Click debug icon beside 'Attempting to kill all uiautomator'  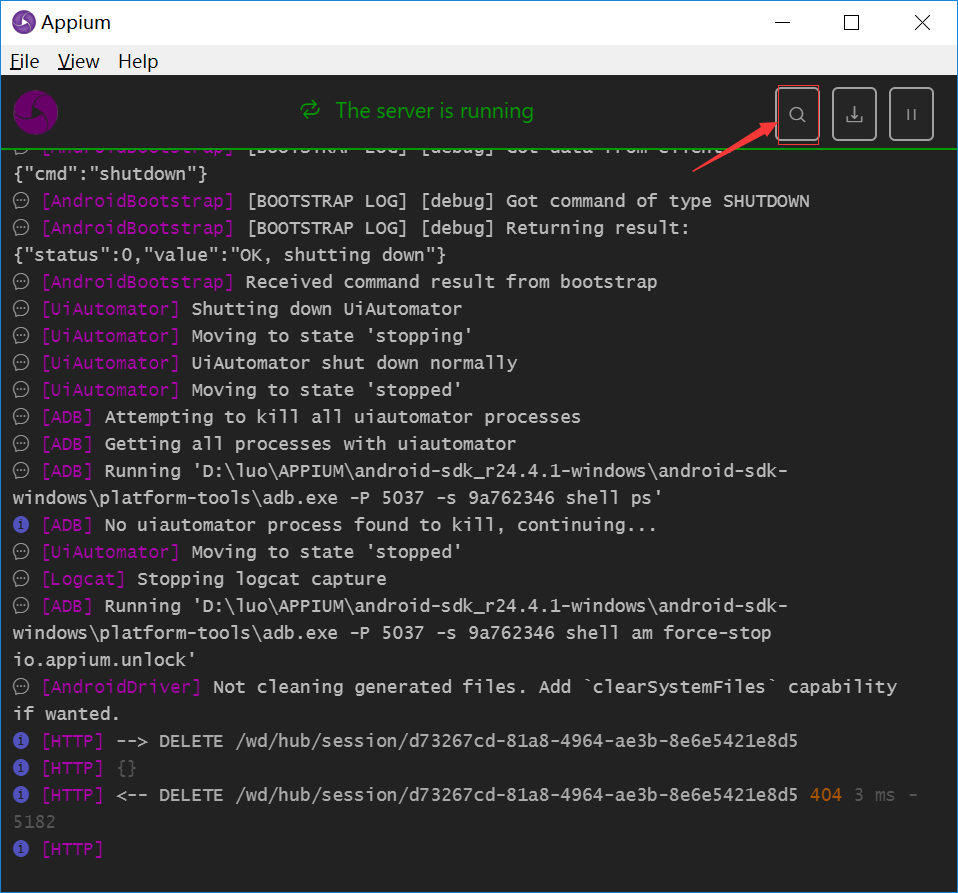coord(21,417)
